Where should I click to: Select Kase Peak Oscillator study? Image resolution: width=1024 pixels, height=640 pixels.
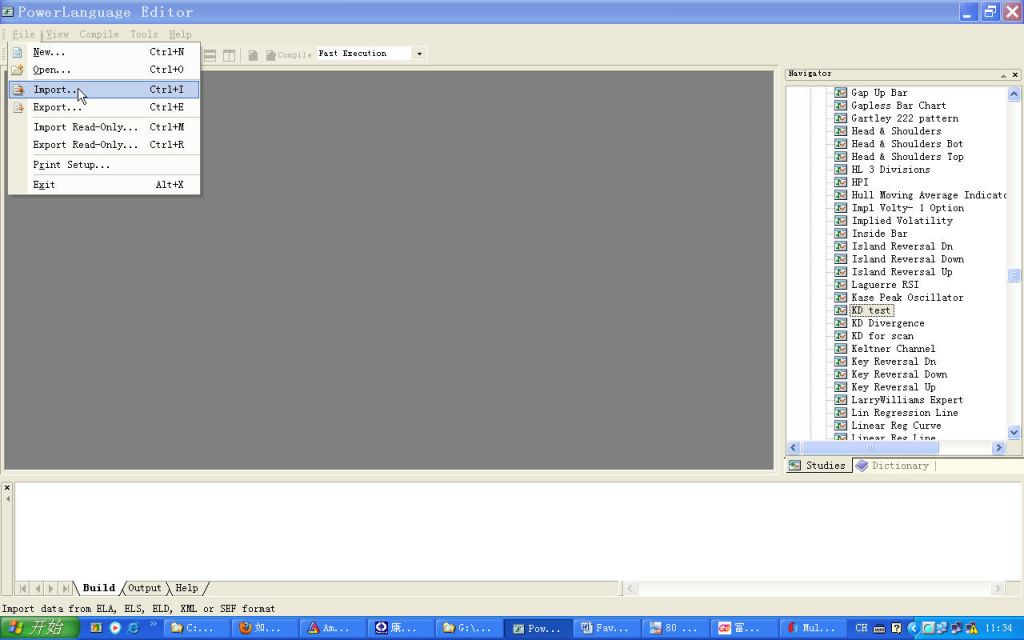[x=907, y=298]
